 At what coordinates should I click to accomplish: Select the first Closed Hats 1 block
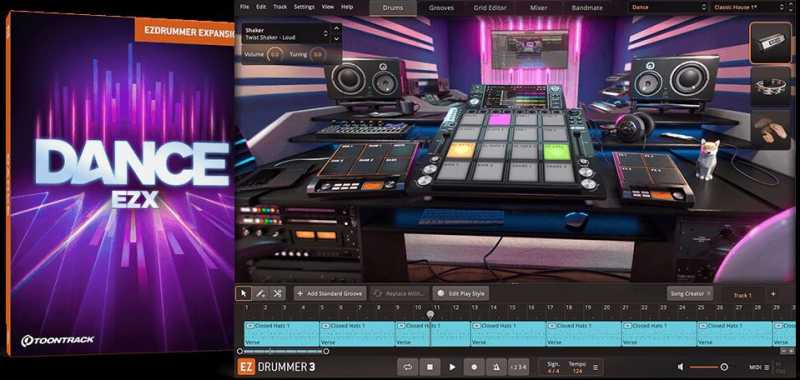[x=282, y=334]
